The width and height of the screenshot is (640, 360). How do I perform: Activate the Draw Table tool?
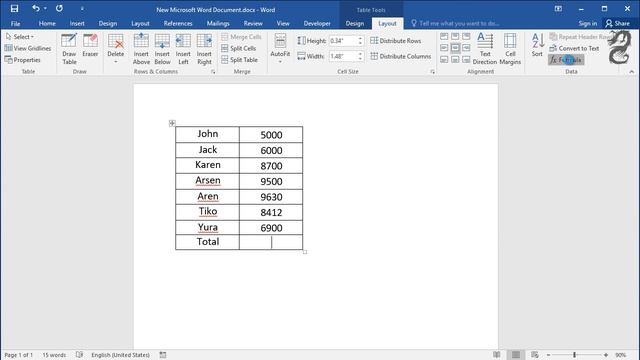point(69,49)
